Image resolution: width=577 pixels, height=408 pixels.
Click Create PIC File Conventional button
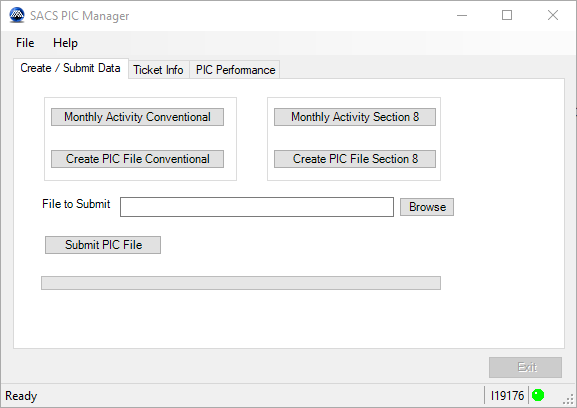[x=137, y=159]
